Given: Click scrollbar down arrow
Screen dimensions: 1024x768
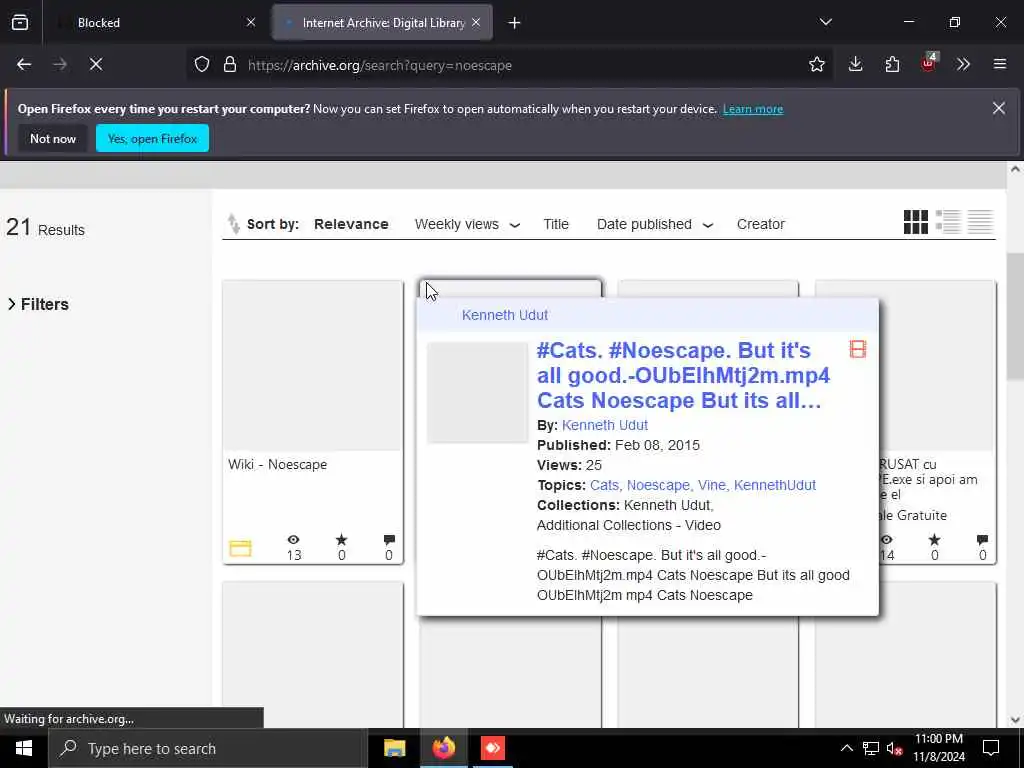Looking at the screenshot, I should pyautogui.click(x=1015, y=720).
